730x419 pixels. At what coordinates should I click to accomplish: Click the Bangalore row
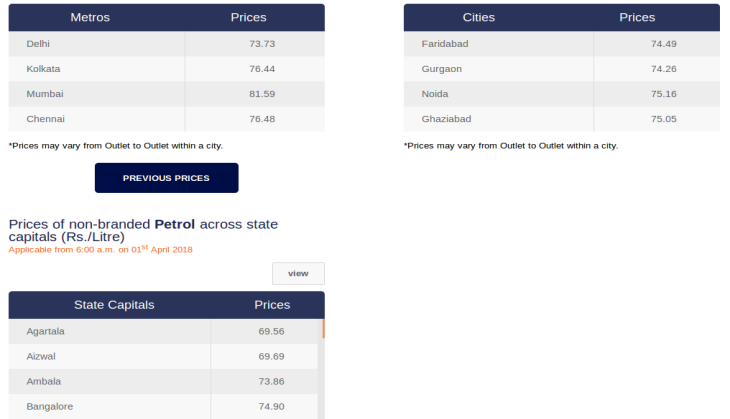[x=163, y=406]
